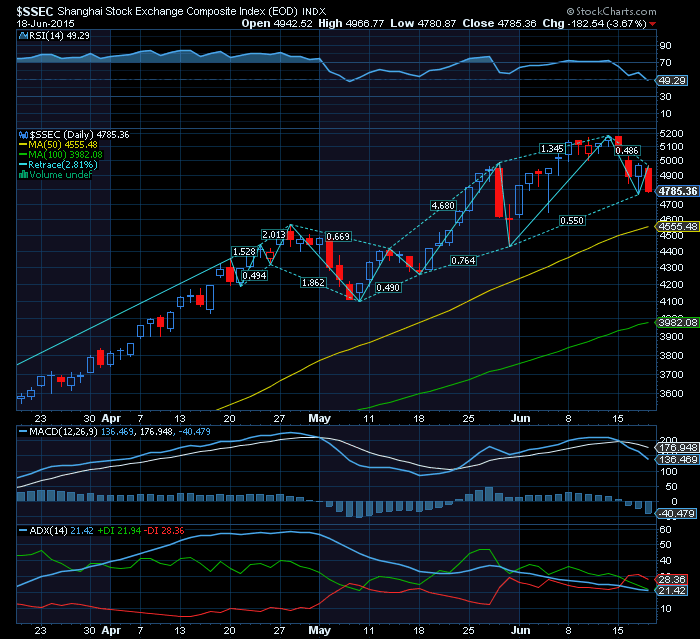The height and width of the screenshot is (639, 700).
Task: Click the 0.764 retracement label
Action: click(x=463, y=260)
